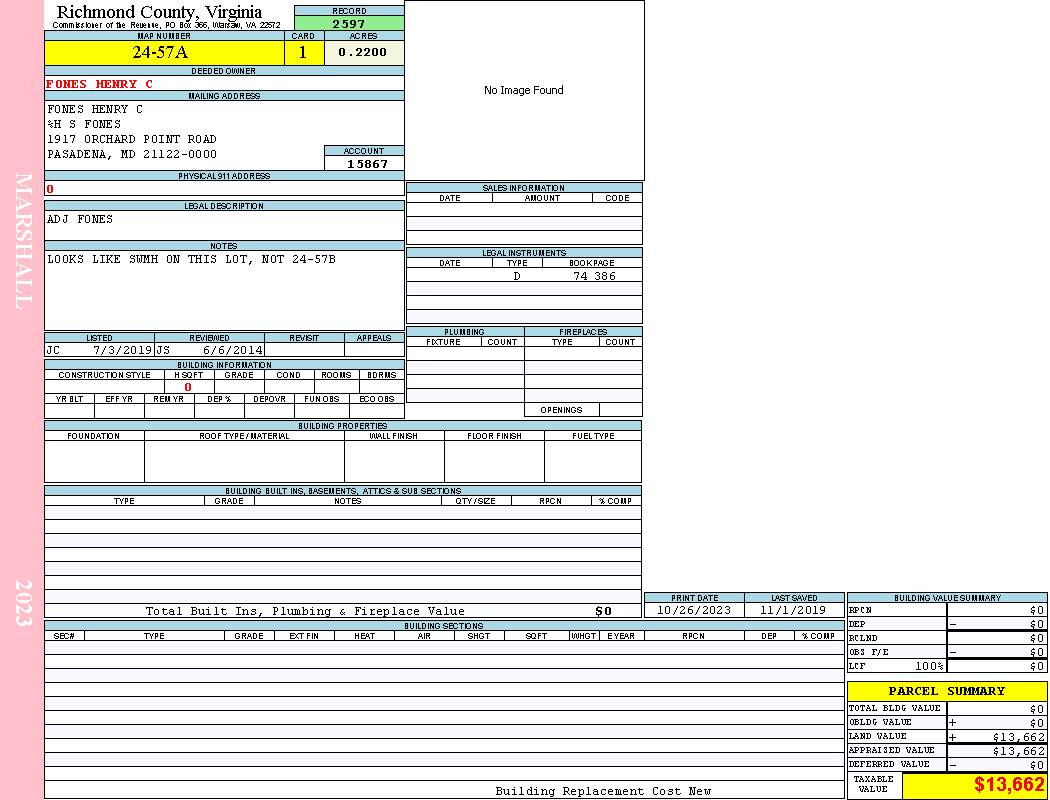Select the account number 15867
The height and width of the screenshot is (800, 1050).
point(366,163)
